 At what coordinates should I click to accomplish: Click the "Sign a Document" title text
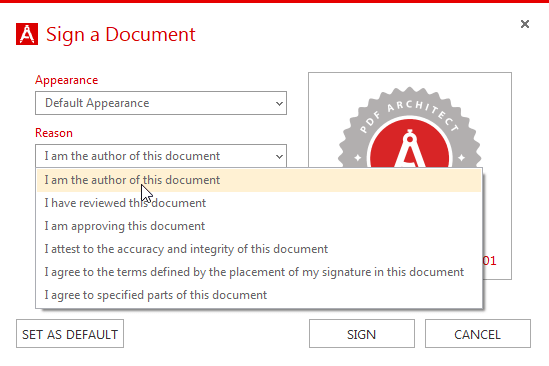[x=121, y=34]
